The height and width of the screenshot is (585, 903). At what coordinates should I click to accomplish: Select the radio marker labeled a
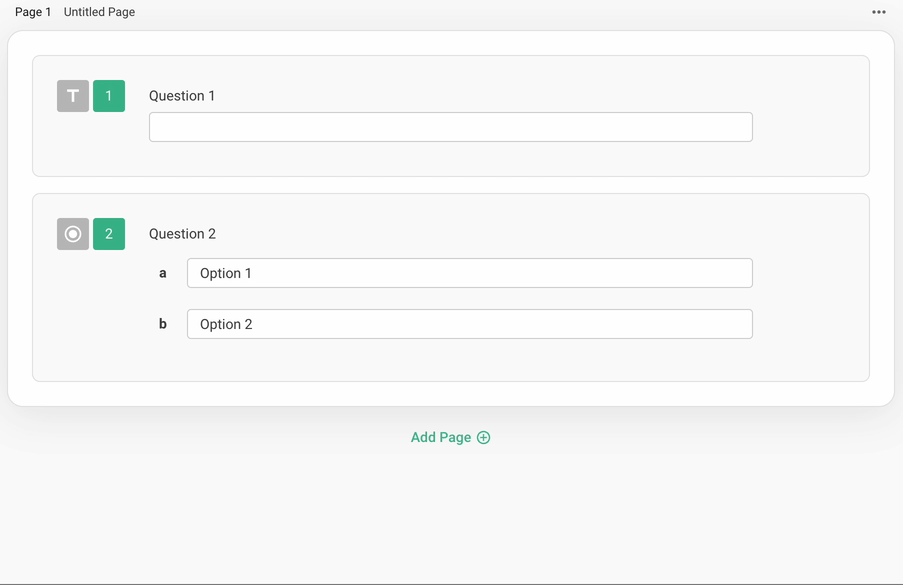(x=163, y=272)
